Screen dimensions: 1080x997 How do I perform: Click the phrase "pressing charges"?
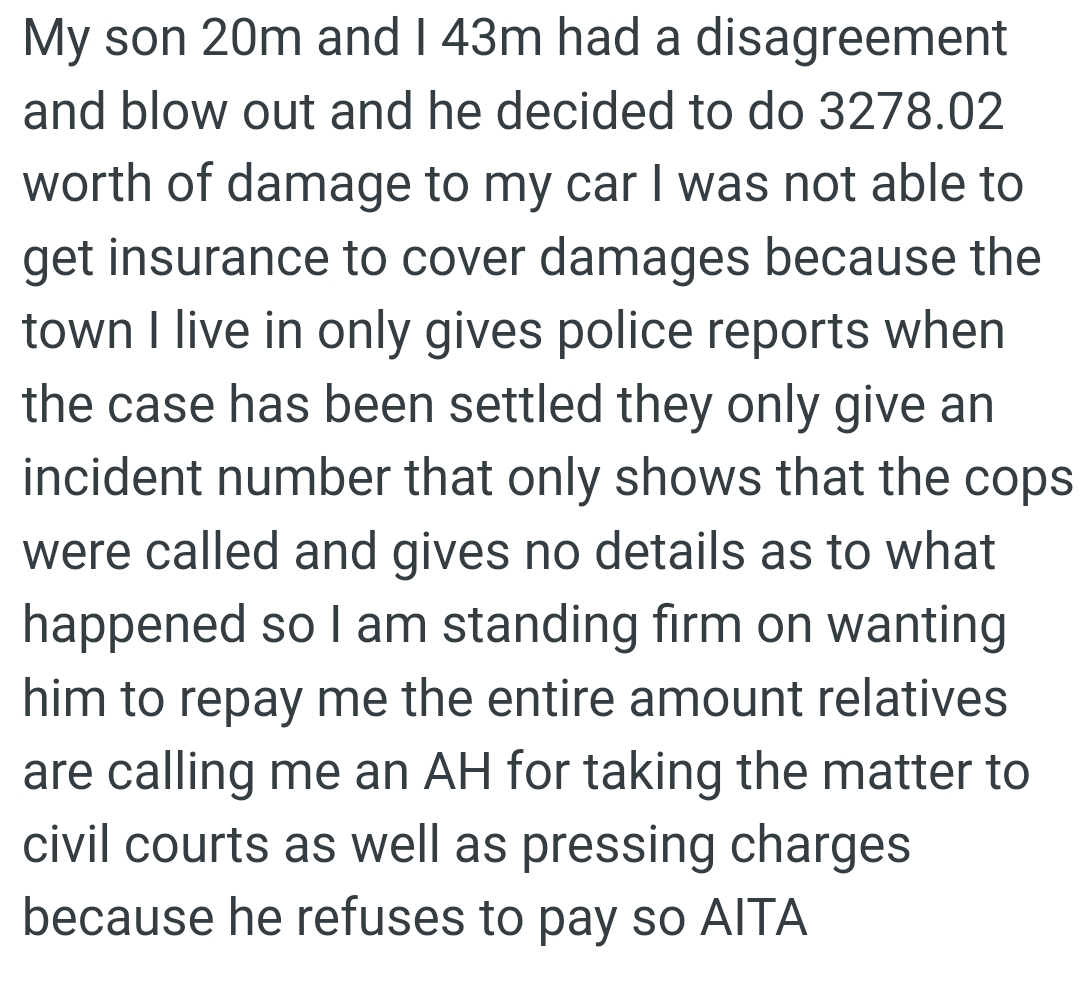tap(713, 847)
